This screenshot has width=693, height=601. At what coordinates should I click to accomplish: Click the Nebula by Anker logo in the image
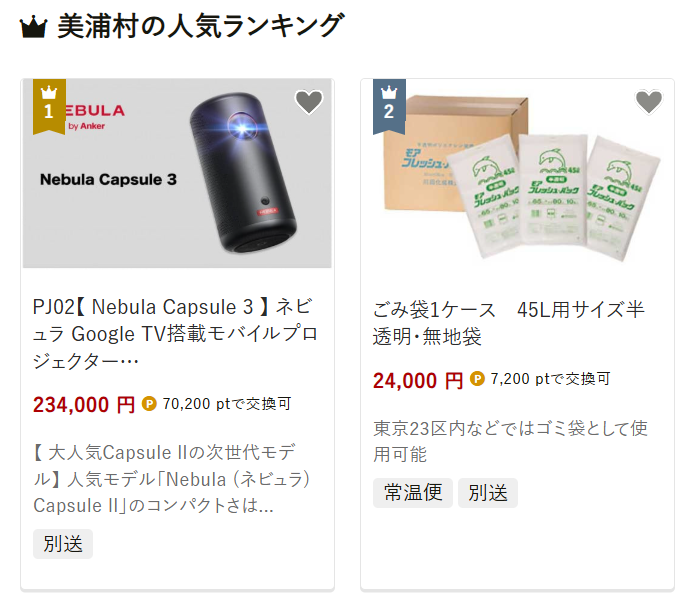pyautogui.click(x=95, y=117)
